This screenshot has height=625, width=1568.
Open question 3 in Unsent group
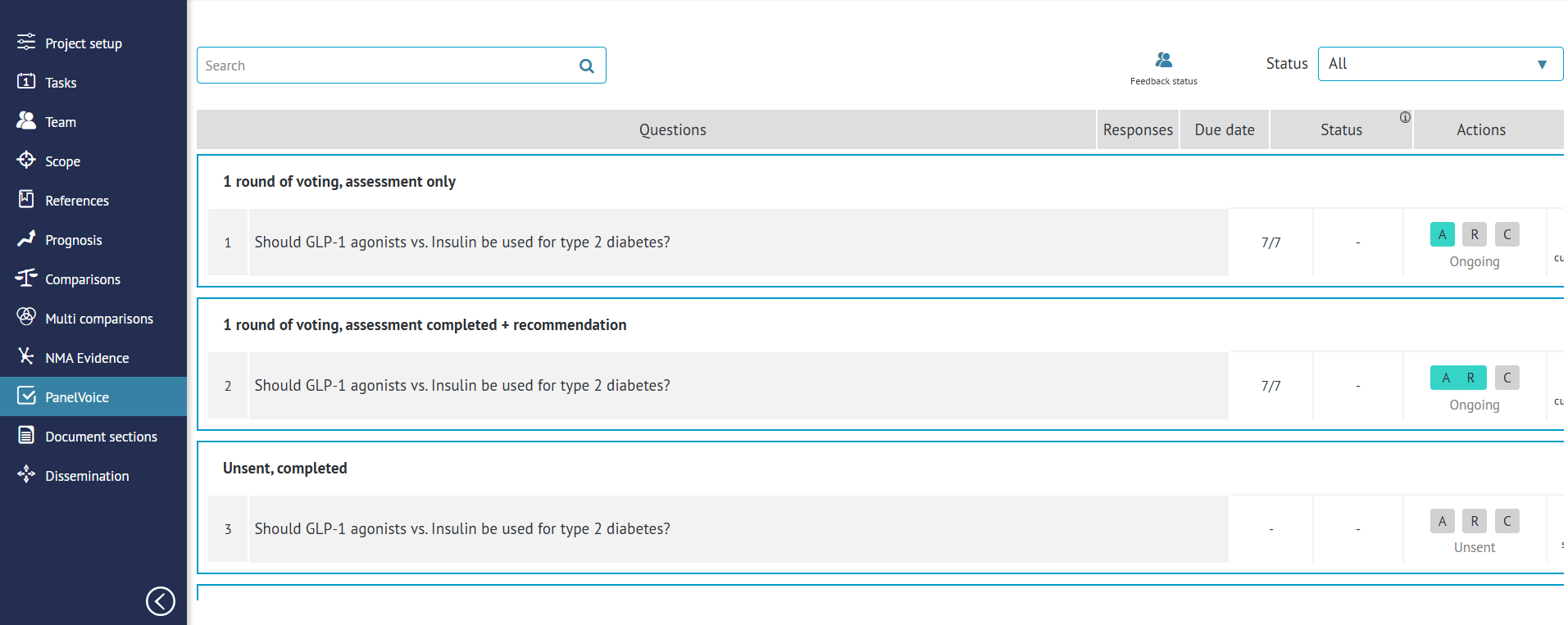[462, 529]
